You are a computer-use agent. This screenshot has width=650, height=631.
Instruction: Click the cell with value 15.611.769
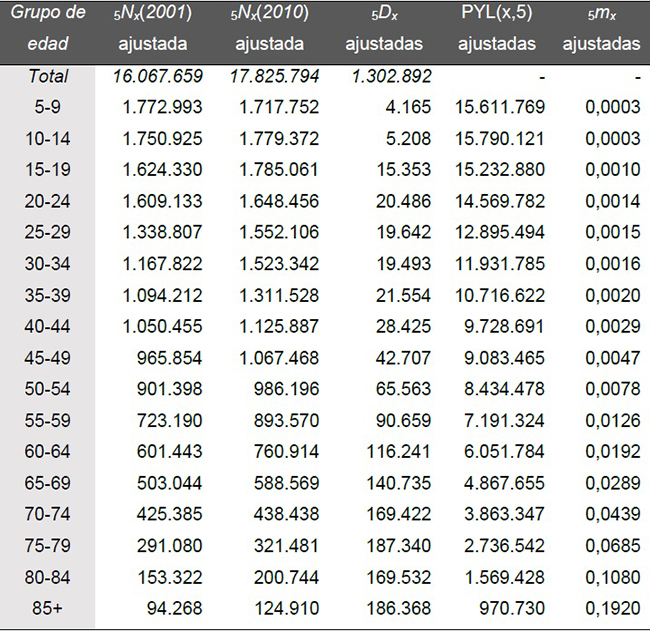498,107
